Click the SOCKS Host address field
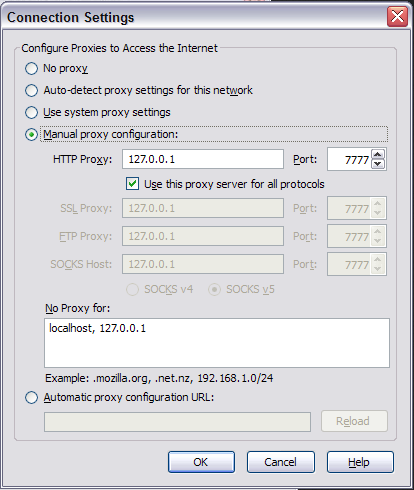Image resolution: width=414 pixels, height=490 pixels. [x=203, y=264]
